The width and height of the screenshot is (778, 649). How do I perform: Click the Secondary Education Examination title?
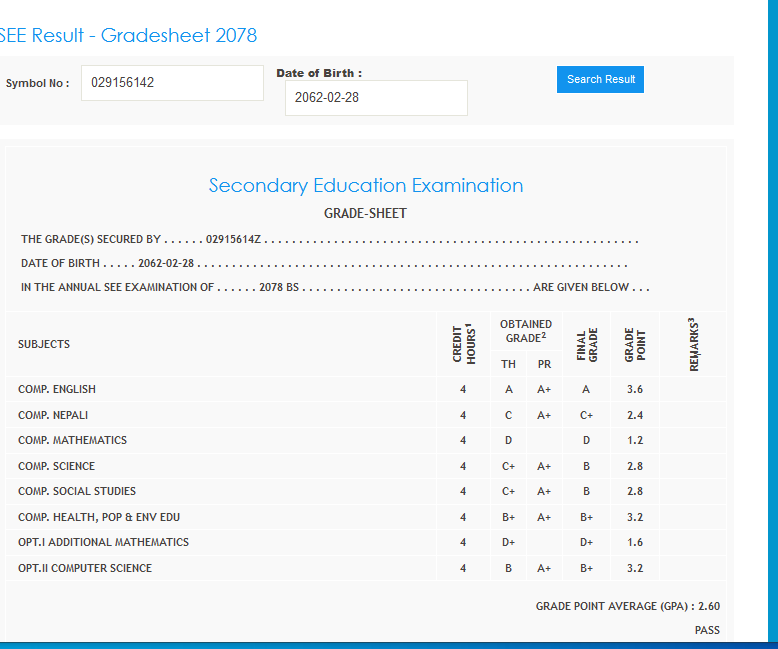pos(365,185)
